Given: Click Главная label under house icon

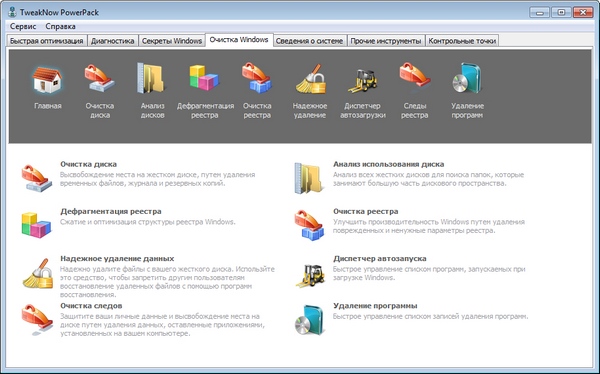Looking at the screenshot, I should point(47,106).
